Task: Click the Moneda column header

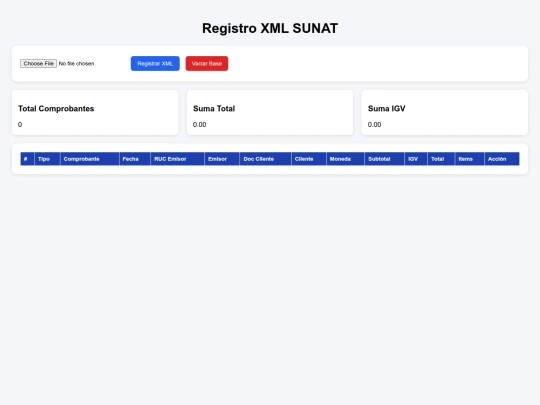Action: coord(345,159)
